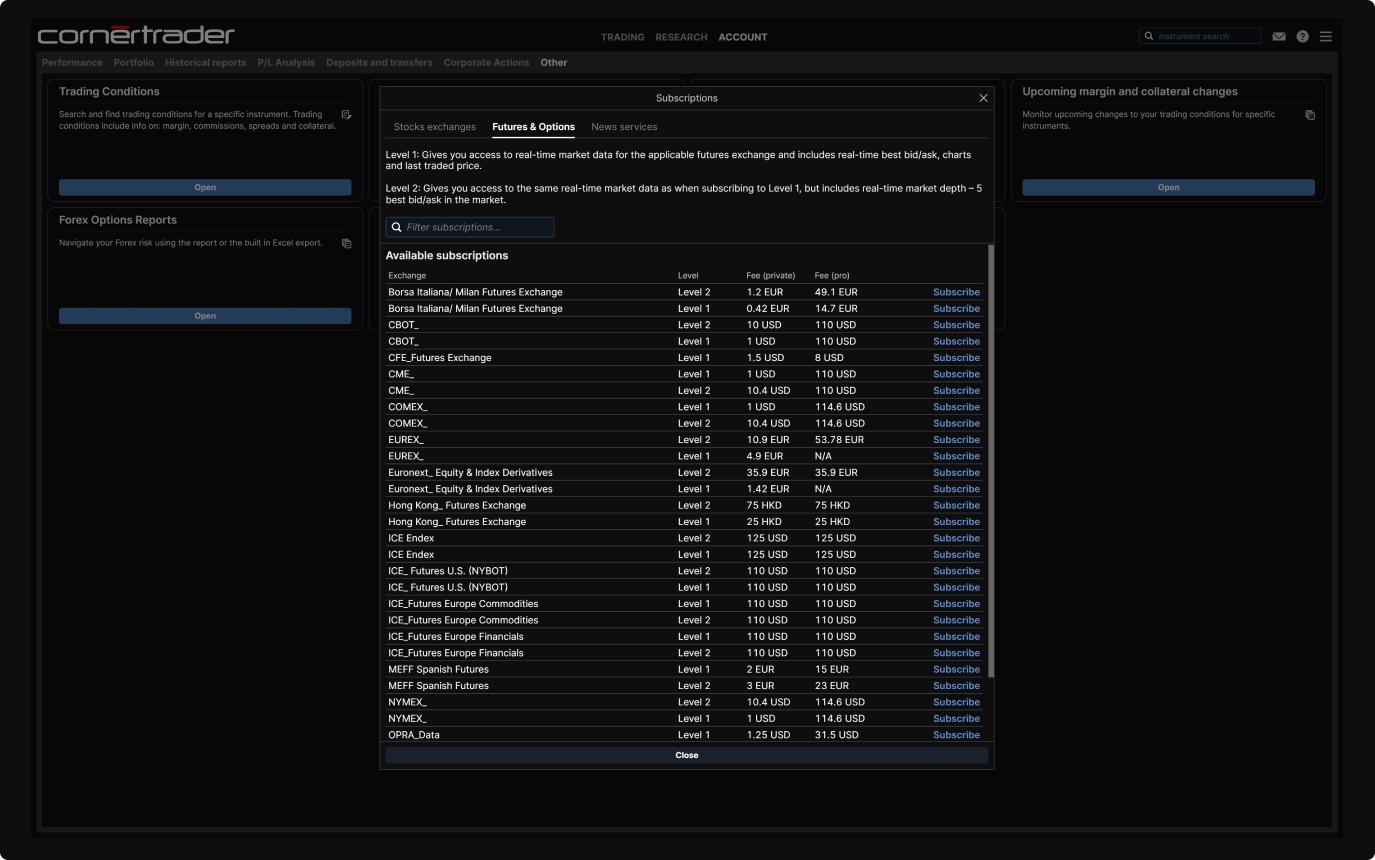Subscribe to COMEX_ Level 1

point(956,407)
